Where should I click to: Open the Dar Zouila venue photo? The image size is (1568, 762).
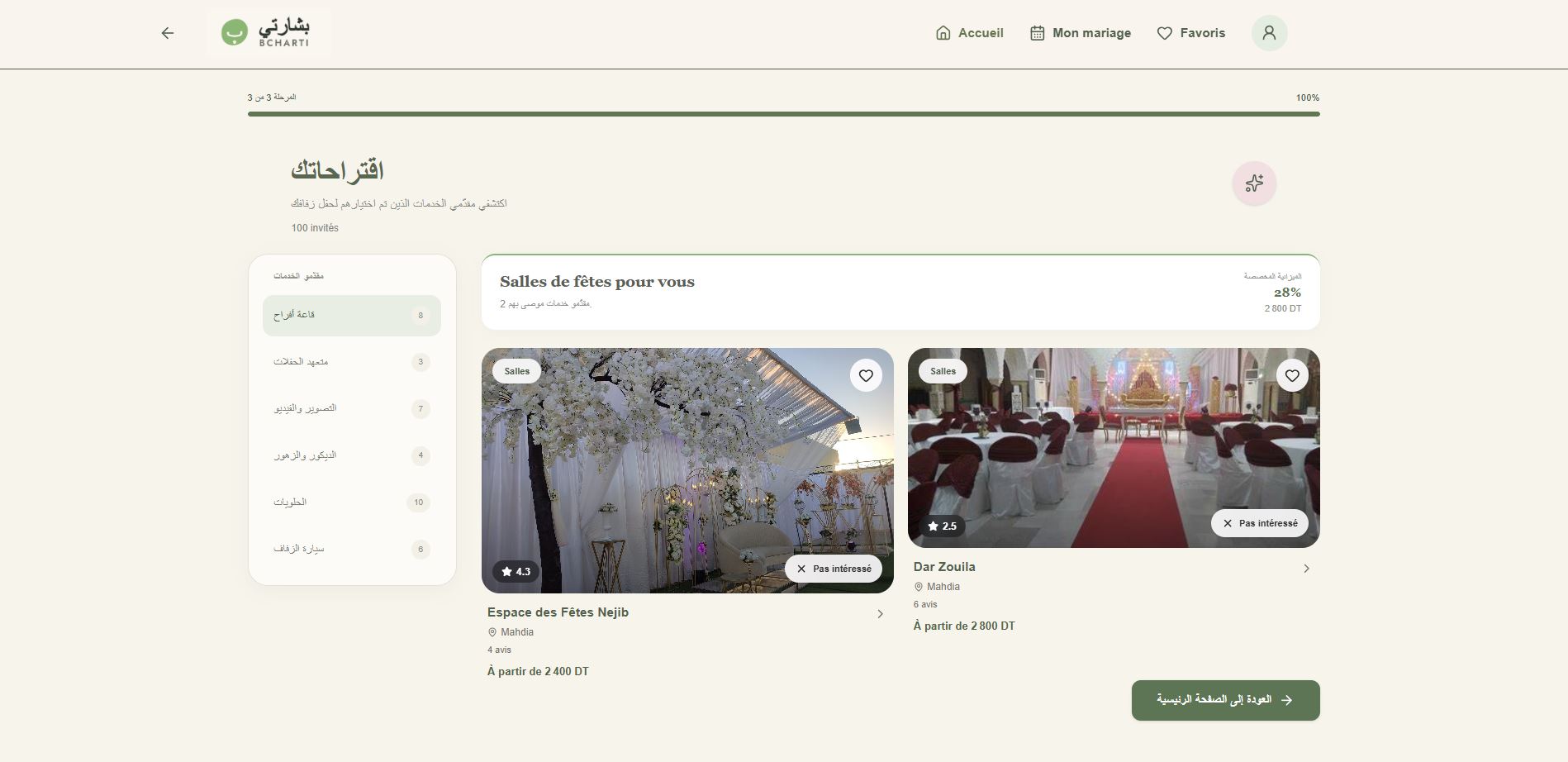point(1114,448)
